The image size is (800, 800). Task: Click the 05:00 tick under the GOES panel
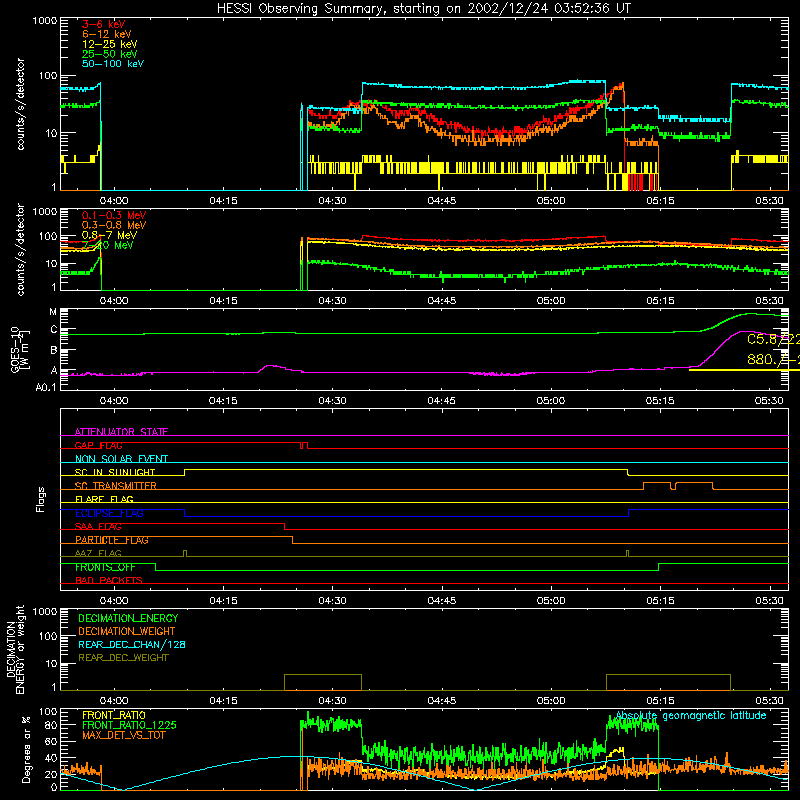tap(551, 401)
